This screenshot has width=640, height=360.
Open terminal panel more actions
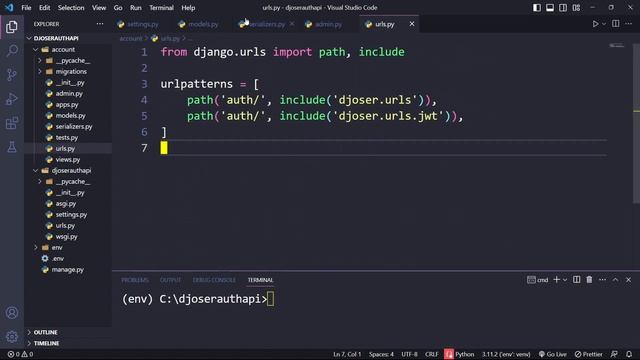pyautogui.click(x=602, y=280)
